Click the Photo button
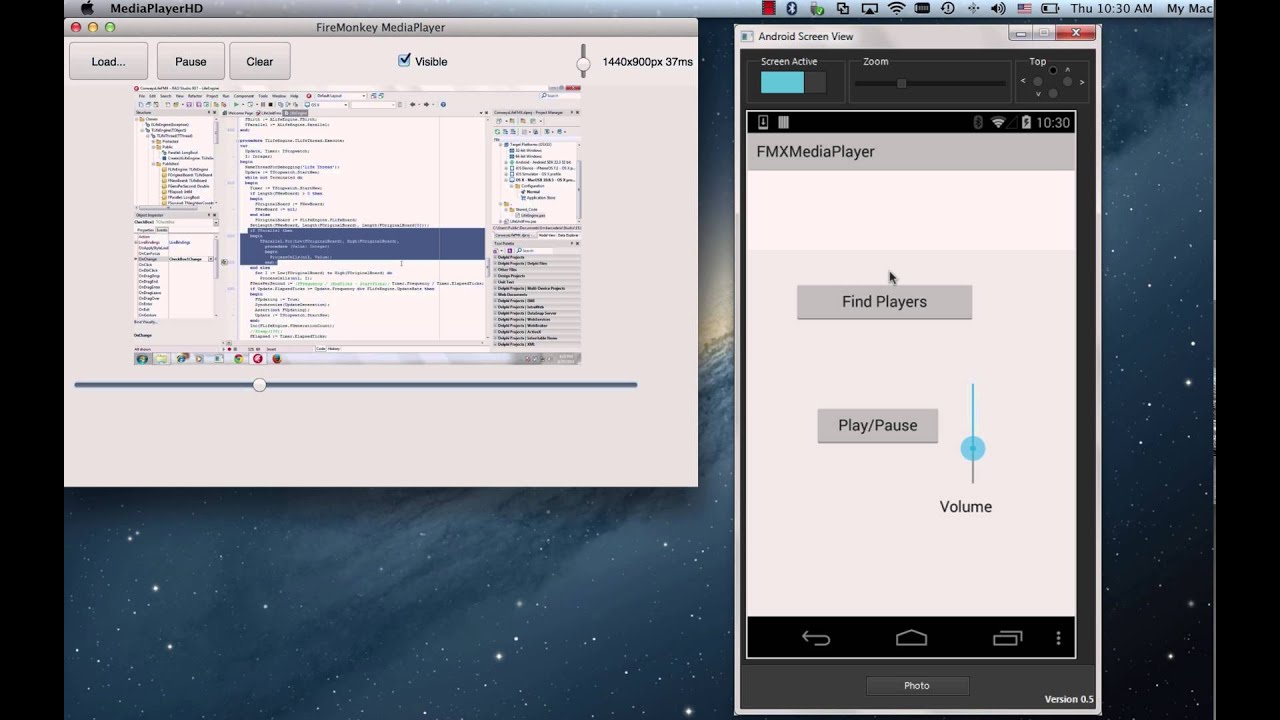 (x=917, y=685)
